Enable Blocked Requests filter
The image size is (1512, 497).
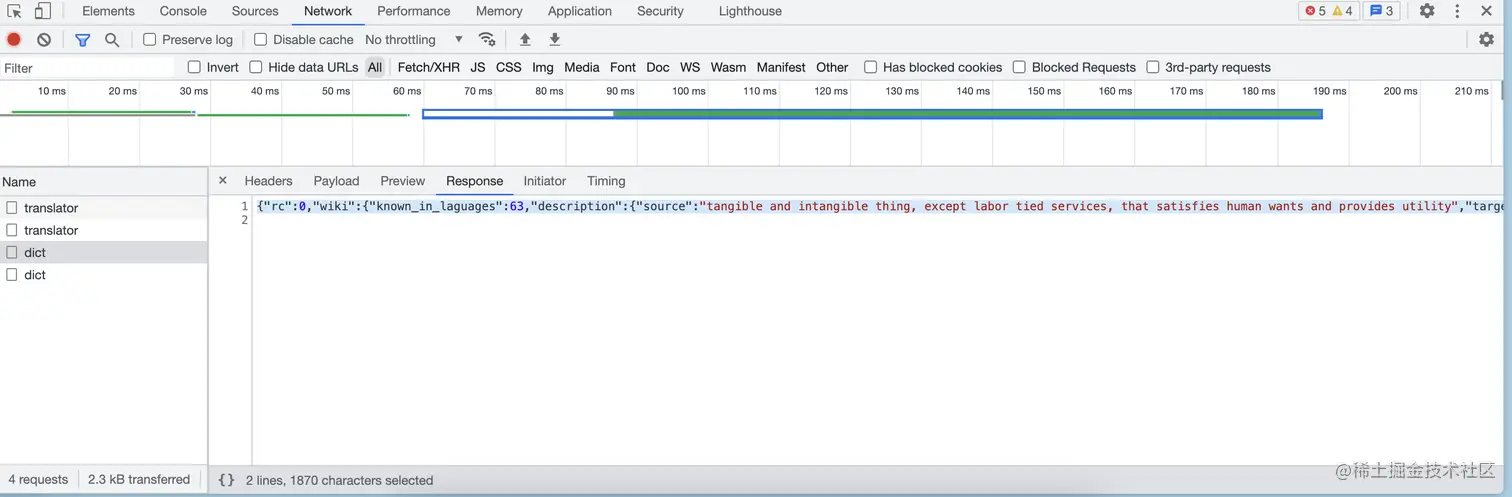pos(1020,67)
